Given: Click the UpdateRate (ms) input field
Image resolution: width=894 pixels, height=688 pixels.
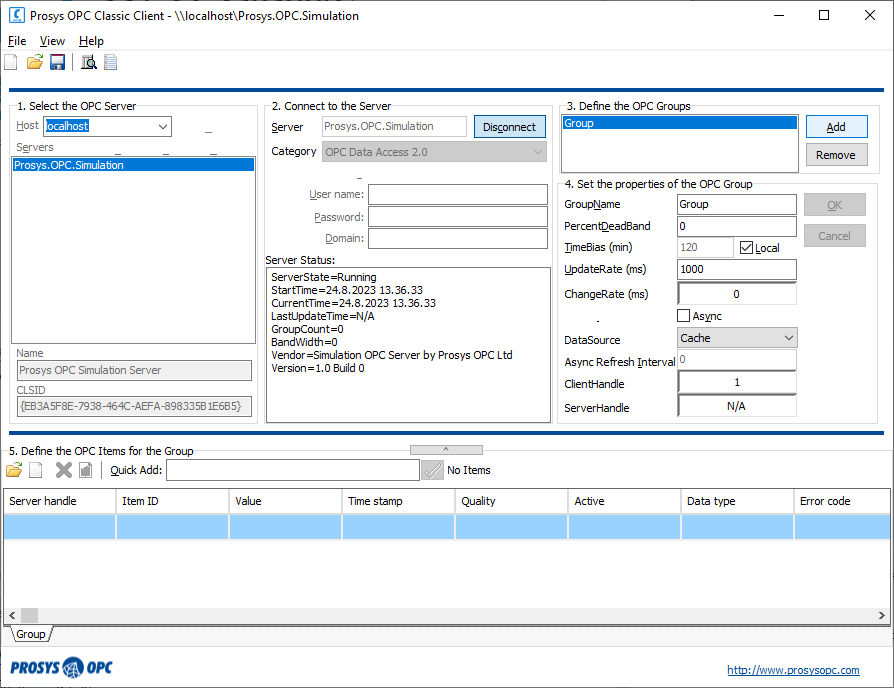Looking at the screenshot, I should 737,270.
